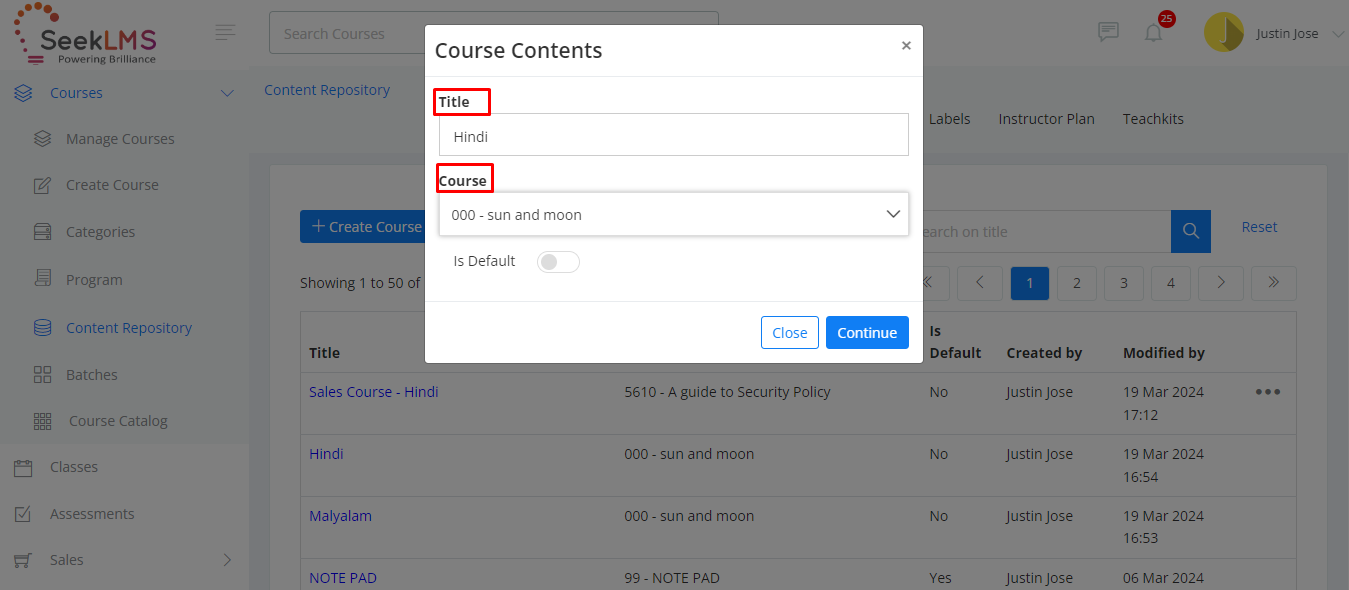Open the Justin Jose user menu
The image size is (1349, 590).
pos(1275,34)
